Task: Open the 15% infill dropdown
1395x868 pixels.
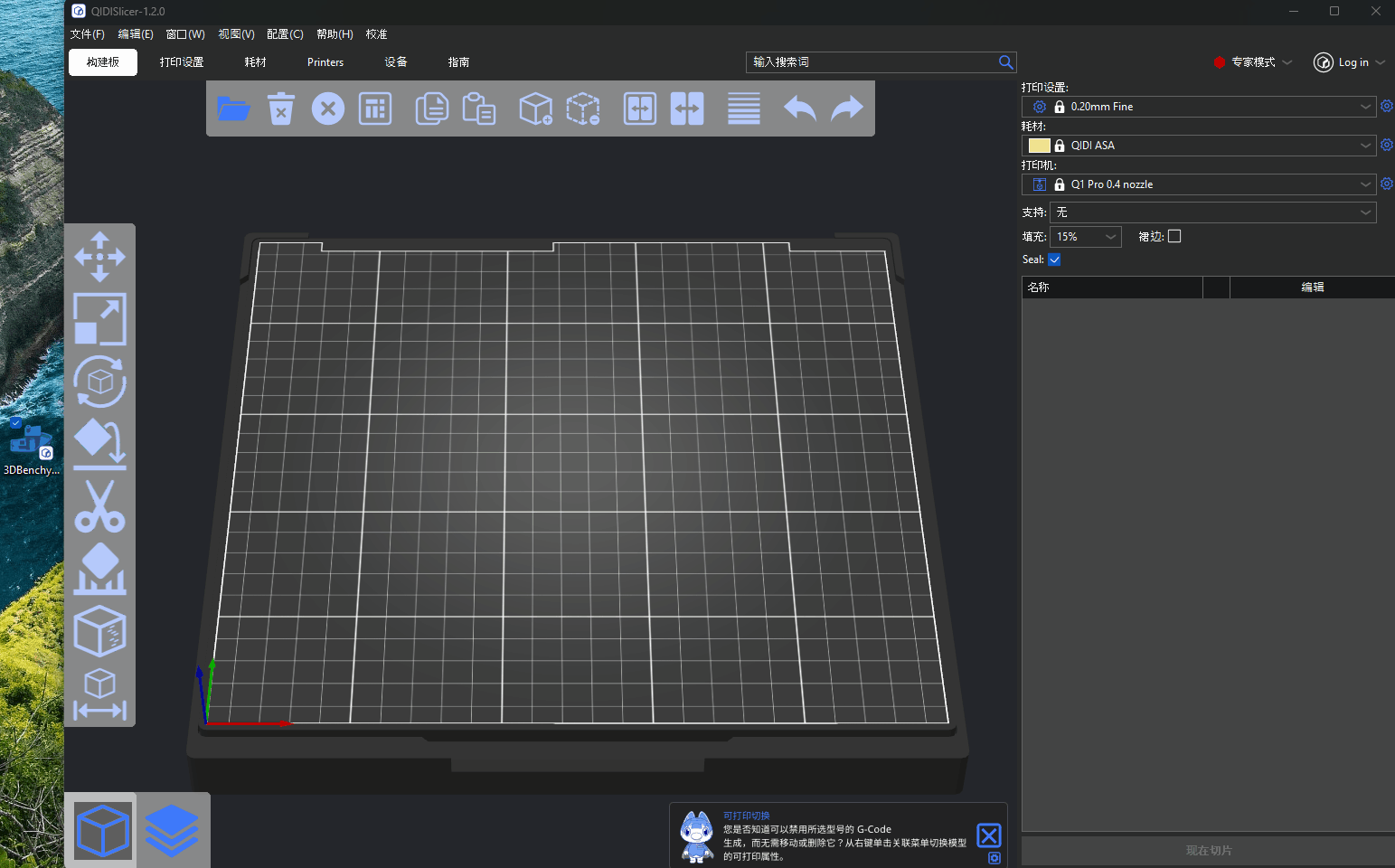Action: (x=1085, y=236)
